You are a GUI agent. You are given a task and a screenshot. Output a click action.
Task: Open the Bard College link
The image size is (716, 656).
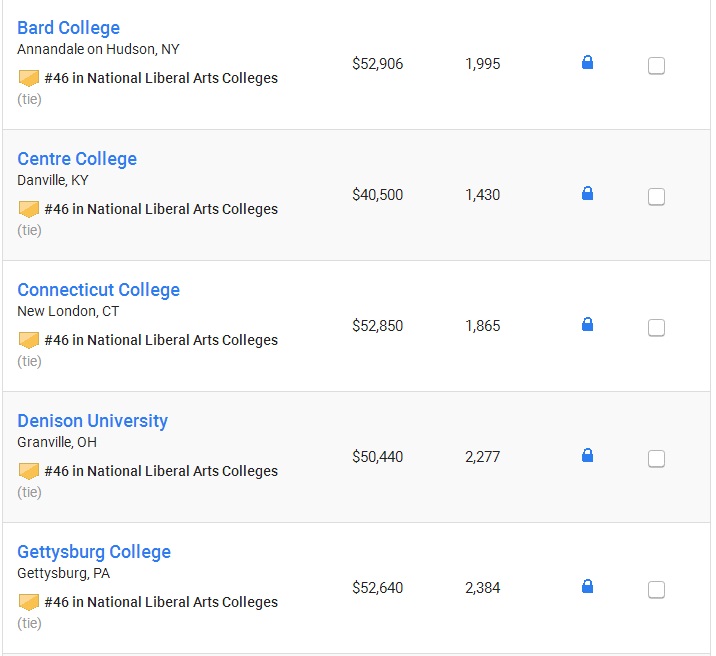68,28
